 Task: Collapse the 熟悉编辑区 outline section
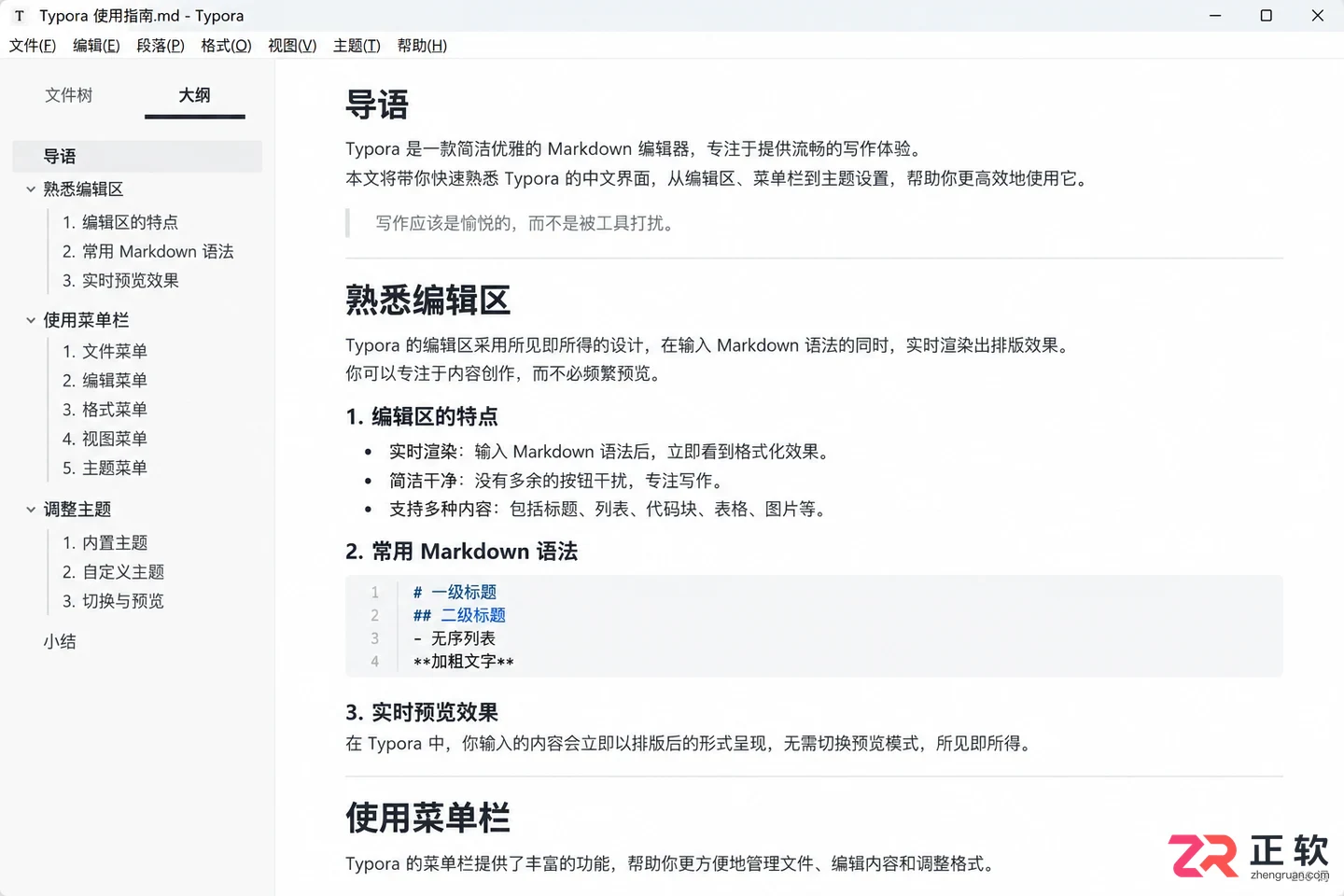tap(31, 189)
